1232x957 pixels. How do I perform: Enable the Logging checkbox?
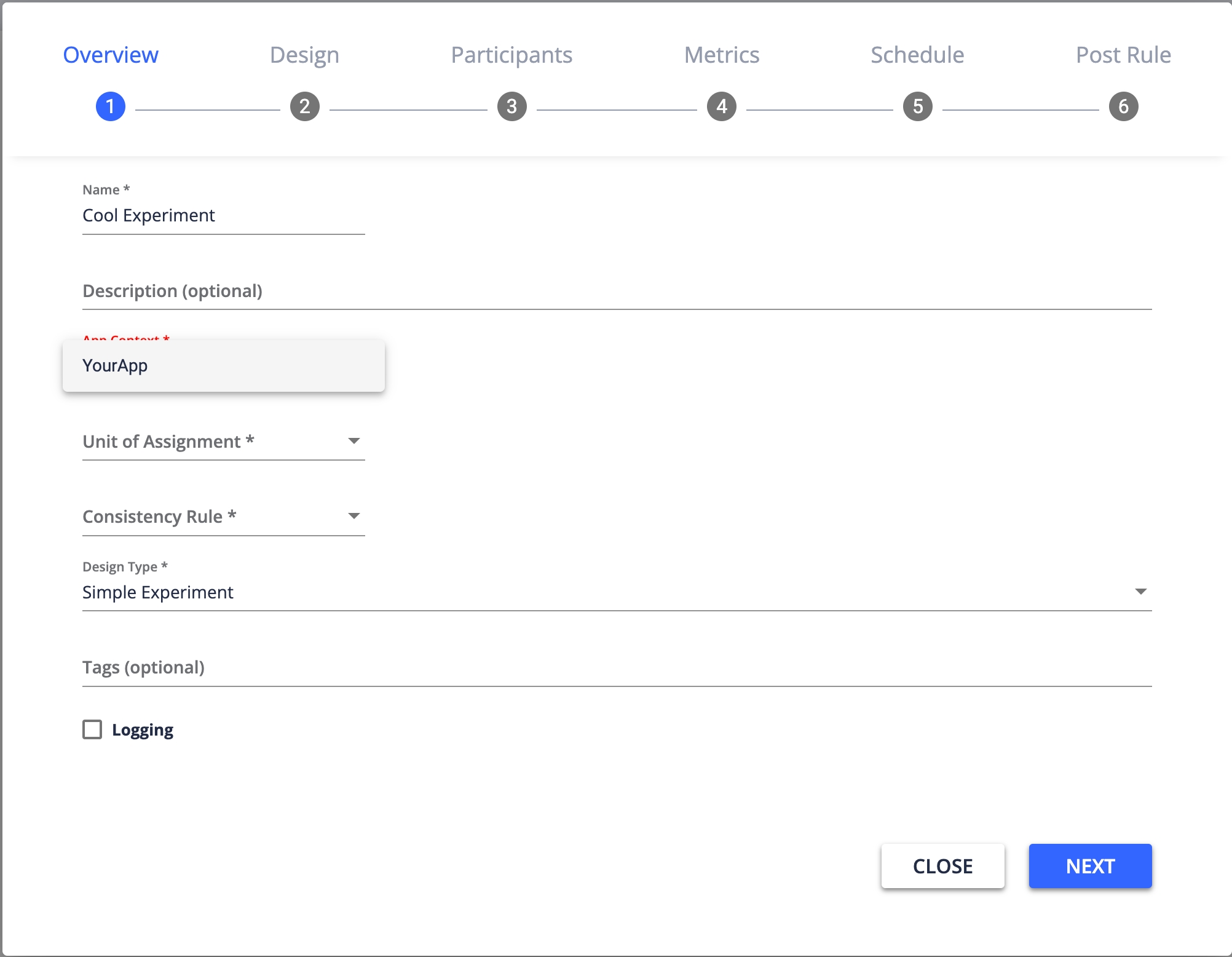[x=92, y=730]
